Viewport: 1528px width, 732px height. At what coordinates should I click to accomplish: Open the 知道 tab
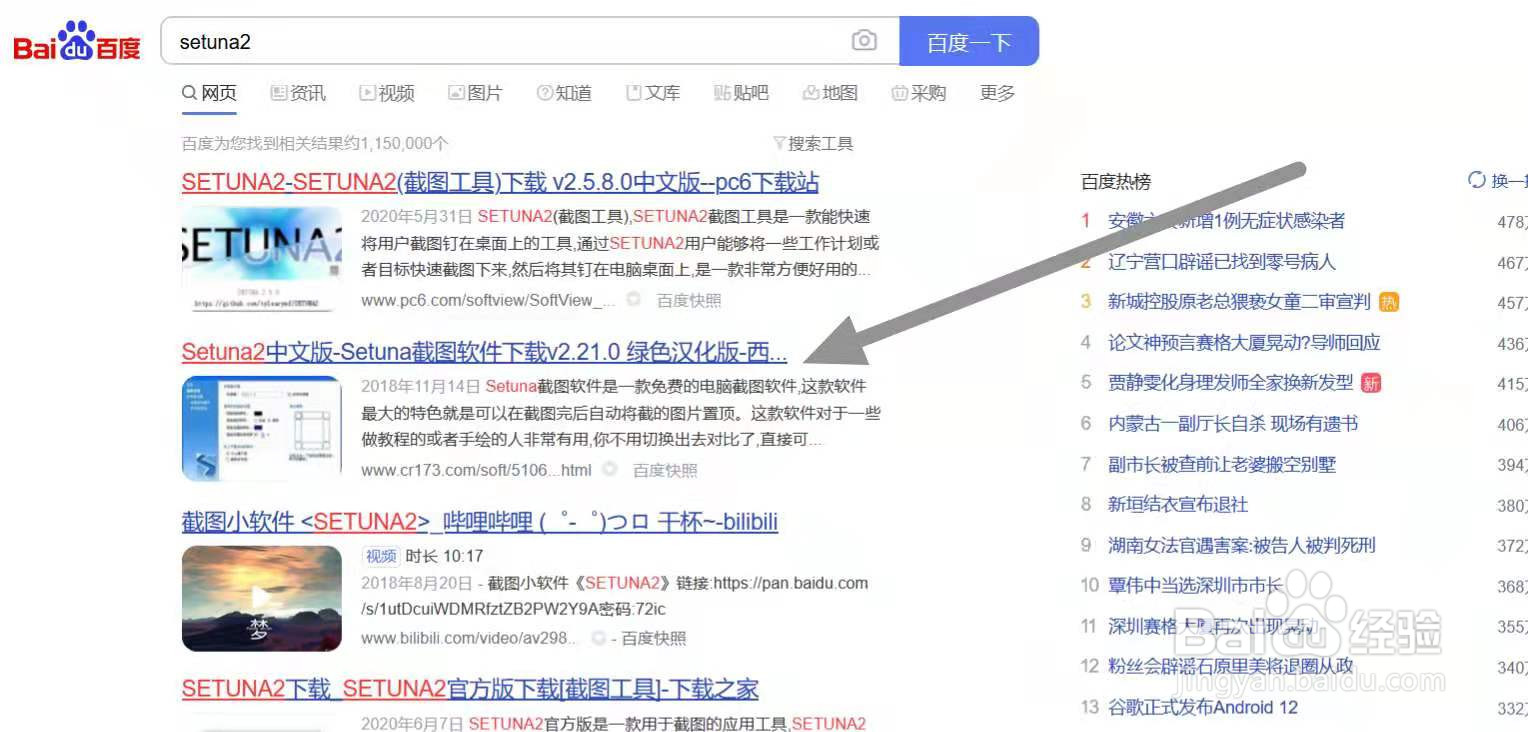coord(564,93)
